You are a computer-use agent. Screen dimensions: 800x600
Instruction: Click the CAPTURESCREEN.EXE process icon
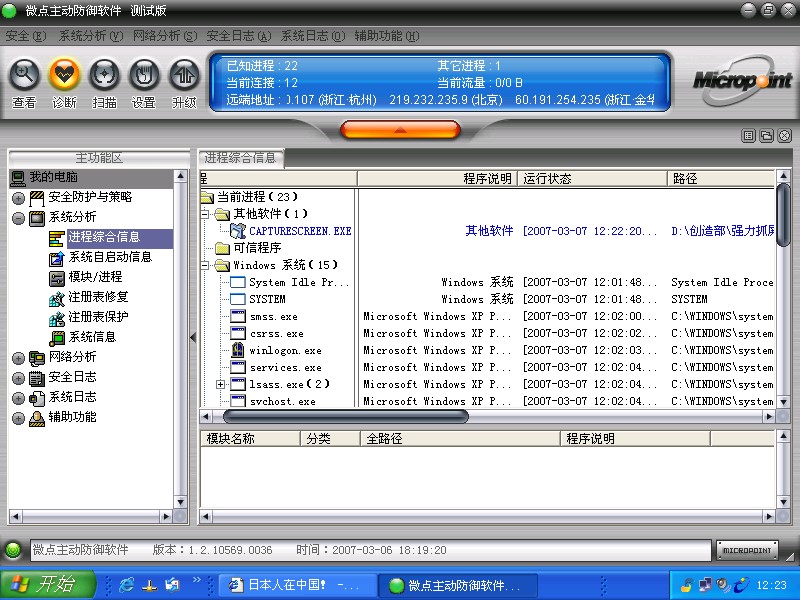[238, 231]
